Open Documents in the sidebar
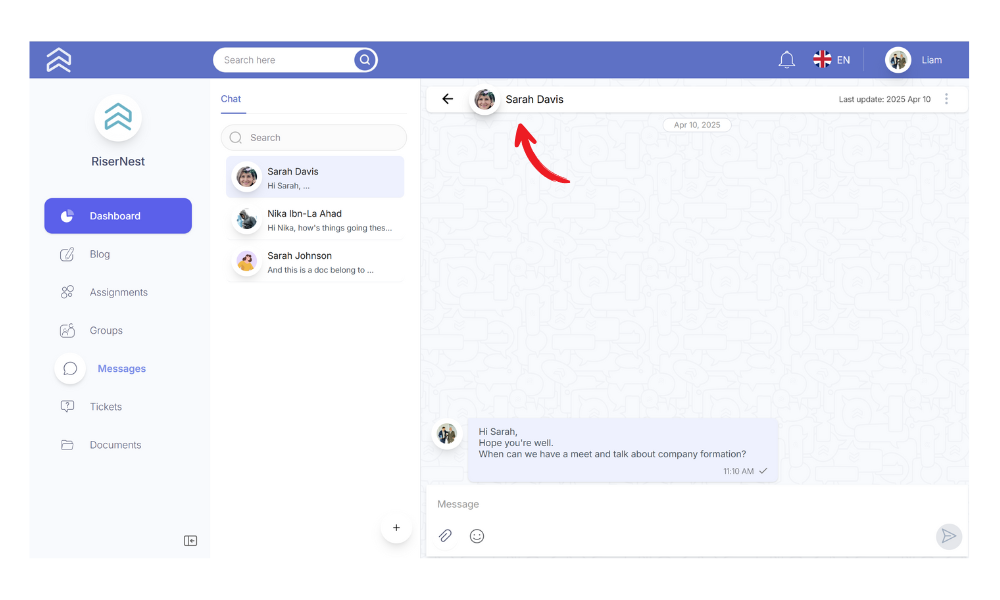The width and height of the screenshot is (1000, 600). 115,445
